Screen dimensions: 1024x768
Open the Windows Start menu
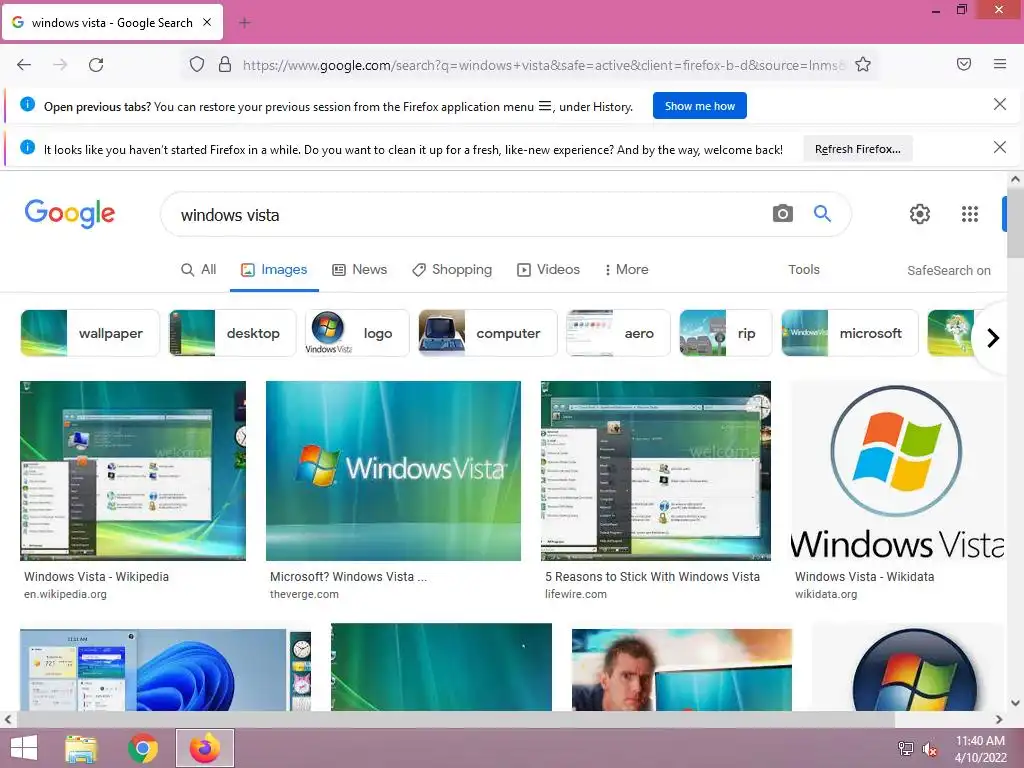(x=24, y=748)
